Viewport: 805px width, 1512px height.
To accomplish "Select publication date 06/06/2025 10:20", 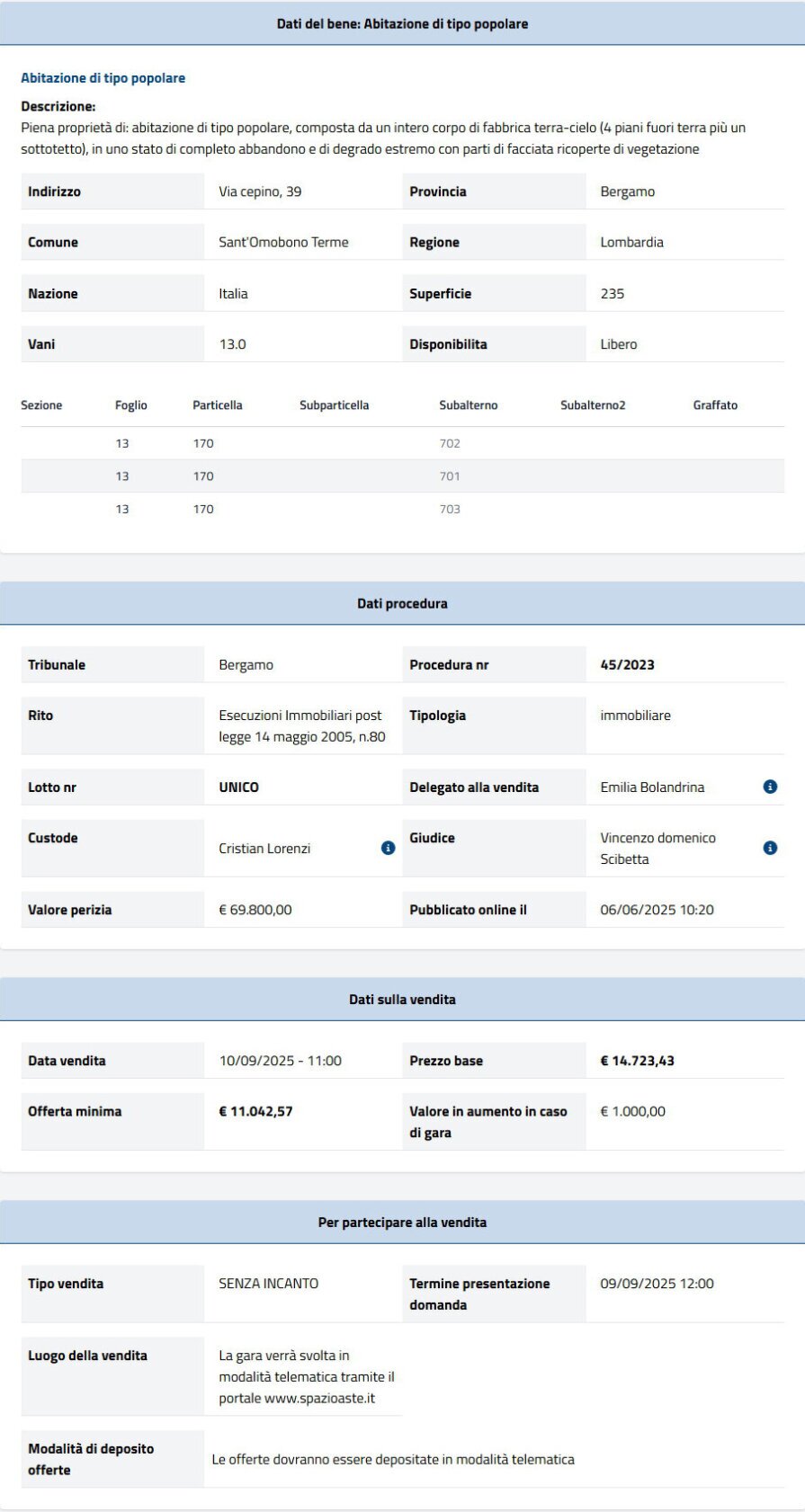I will [x=657, y=910].
